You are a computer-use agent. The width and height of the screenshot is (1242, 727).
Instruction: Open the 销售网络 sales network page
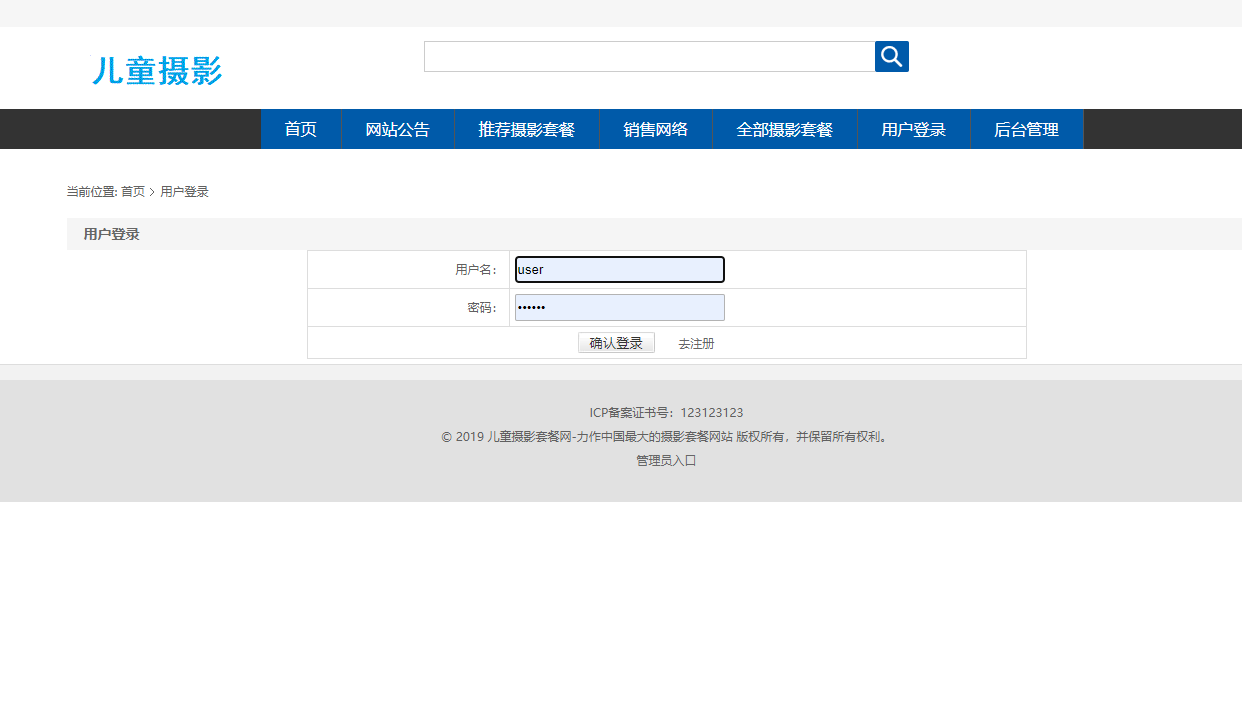655,129
